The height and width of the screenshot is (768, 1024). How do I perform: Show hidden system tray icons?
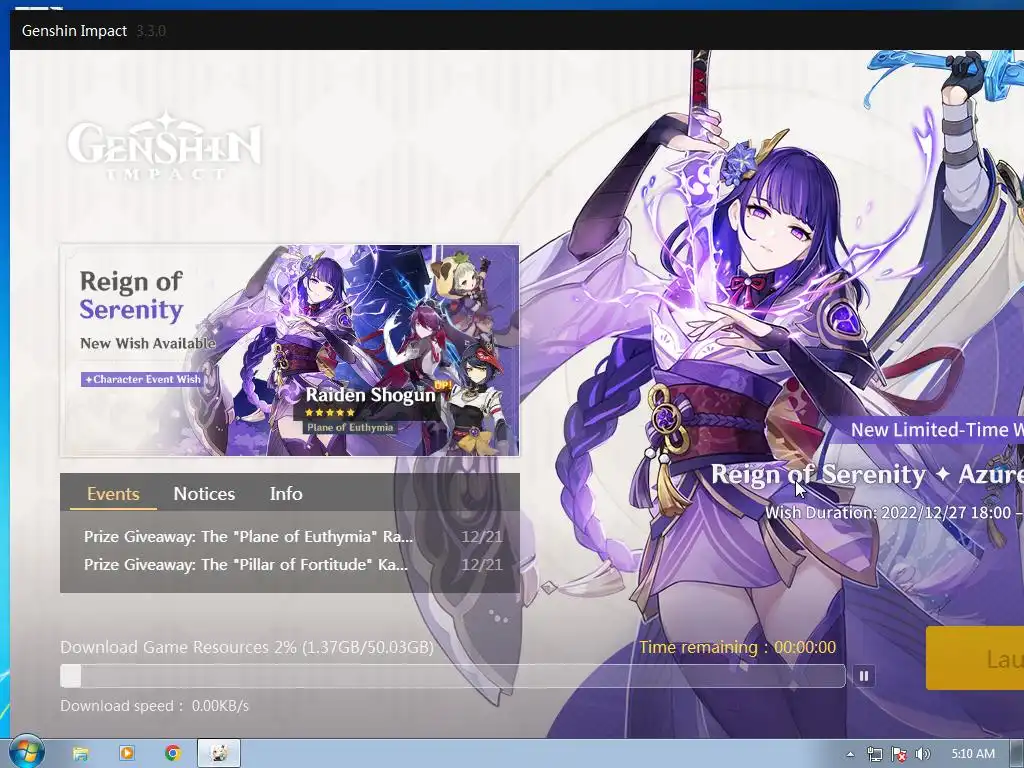click(850, 754)
